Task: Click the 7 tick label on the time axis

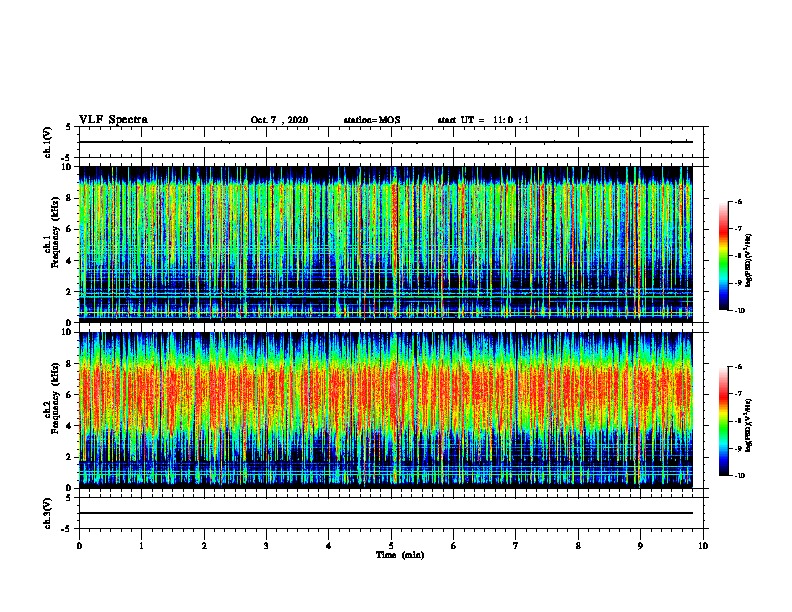Action: (x=516, y=546)
